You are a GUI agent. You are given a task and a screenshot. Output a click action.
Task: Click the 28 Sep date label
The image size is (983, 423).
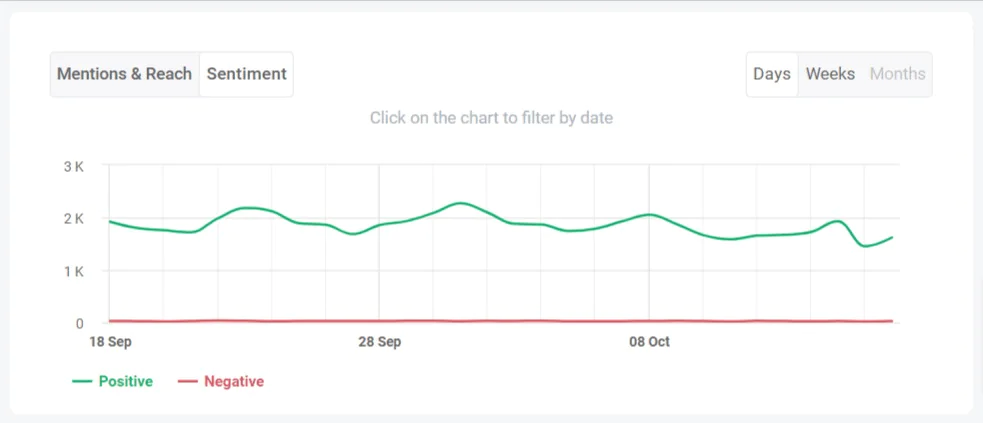(x=380, y=342)
